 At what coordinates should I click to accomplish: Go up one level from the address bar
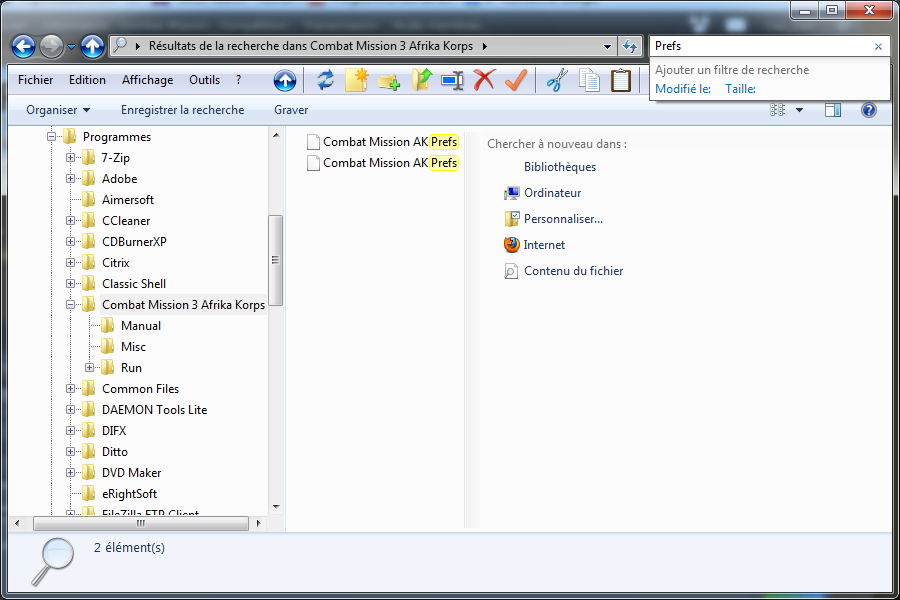tap(92, 47)
